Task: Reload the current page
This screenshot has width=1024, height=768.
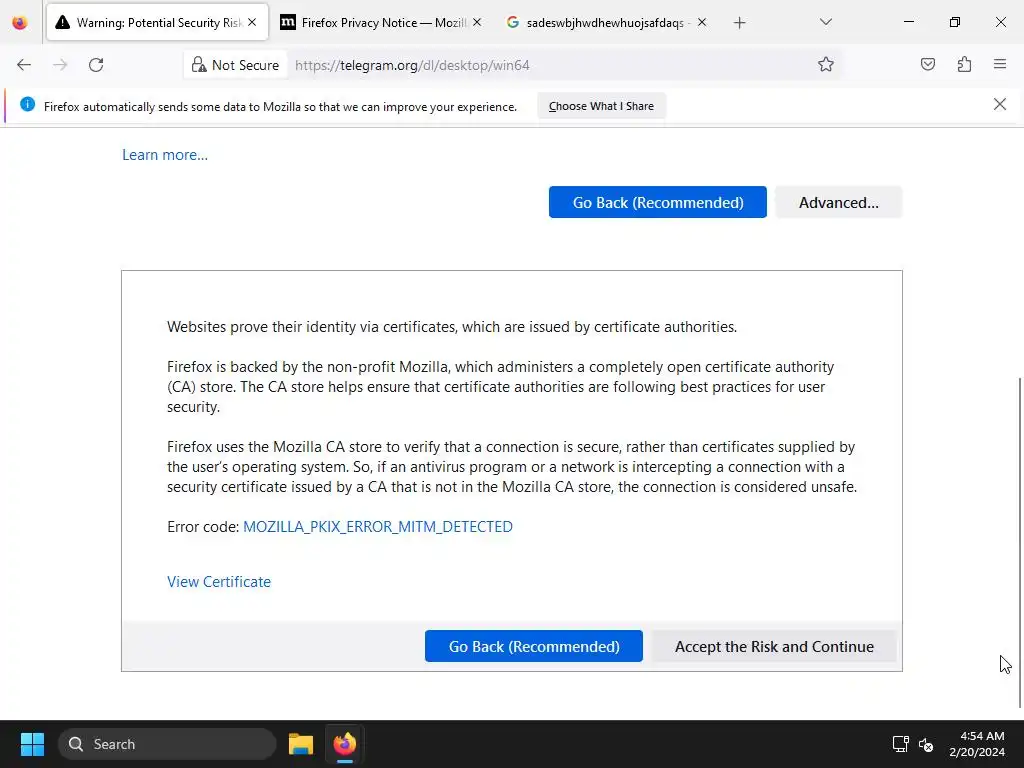Action: (96, 65)
